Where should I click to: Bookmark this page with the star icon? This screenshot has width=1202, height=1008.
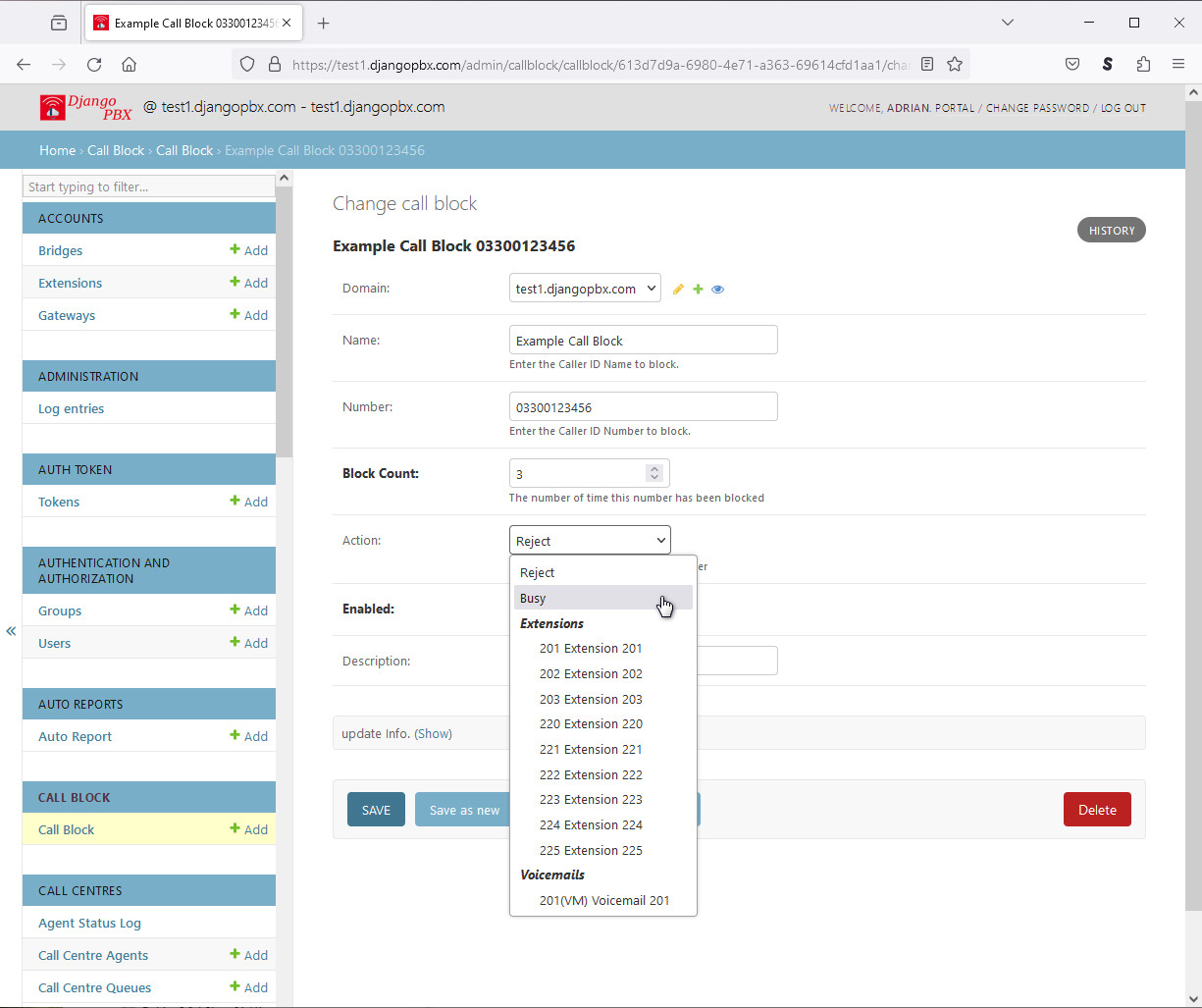[x=955, y=65]
